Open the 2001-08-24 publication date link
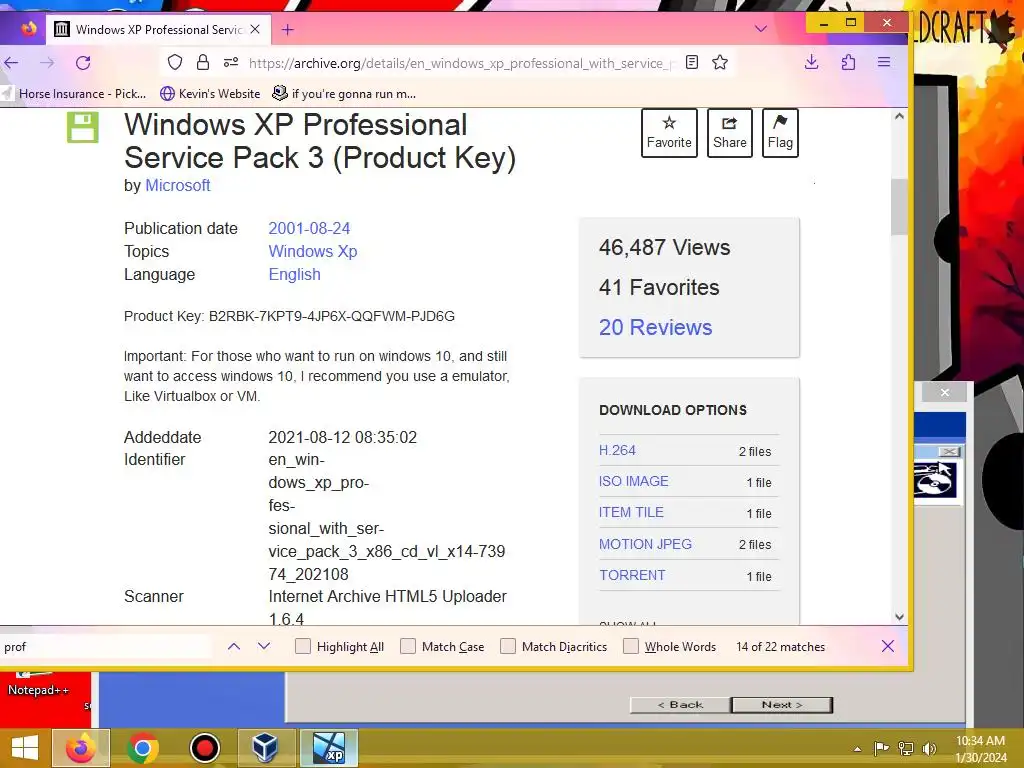 (x=309, y=229)
